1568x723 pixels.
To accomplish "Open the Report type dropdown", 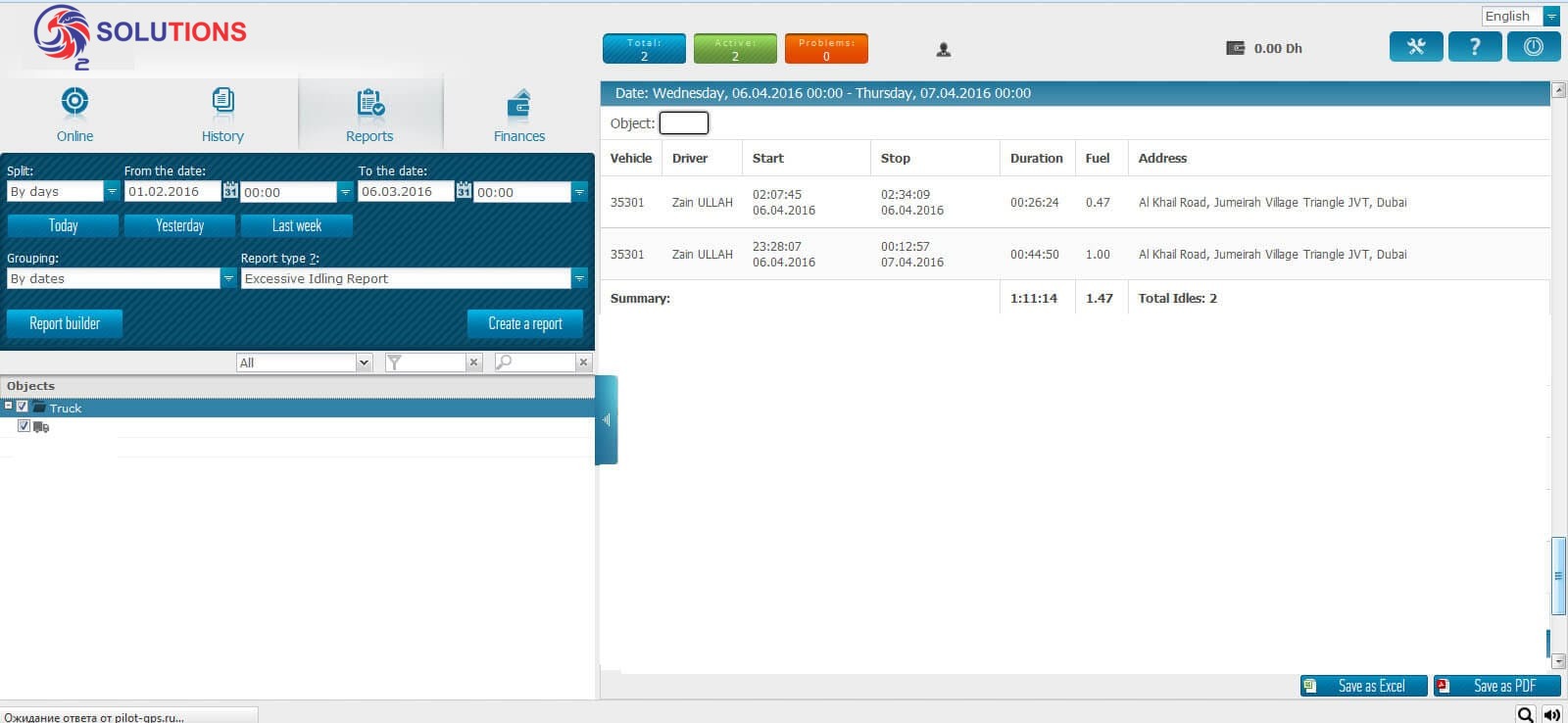I will 579,278.
